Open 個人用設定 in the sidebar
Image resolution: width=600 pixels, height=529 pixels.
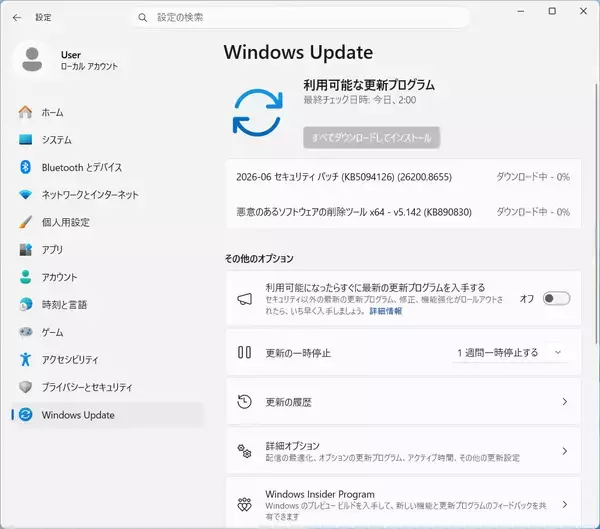108,222
